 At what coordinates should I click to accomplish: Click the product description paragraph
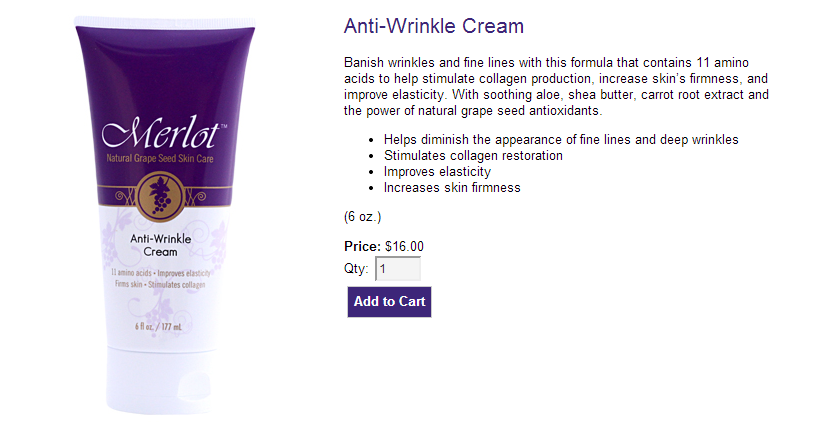(x=556, y=87)
